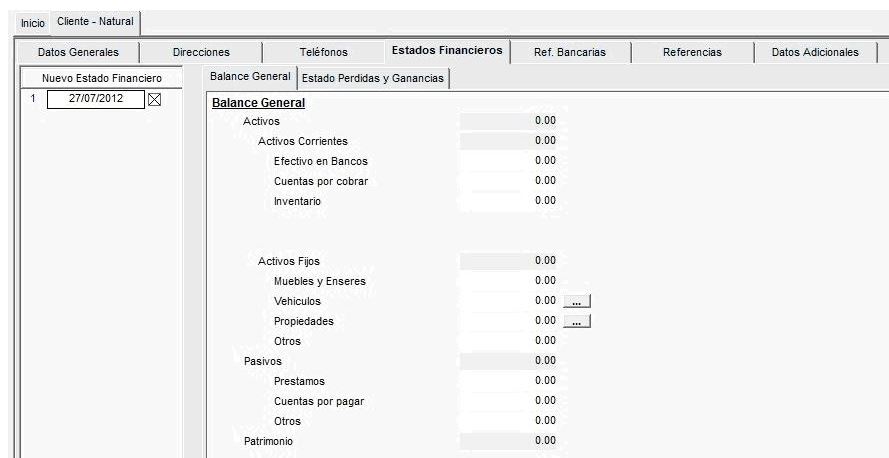This screenshot has width=889, height=458.
Task: Select the Ref. Bancarias tab
Action: coord(570,52)
